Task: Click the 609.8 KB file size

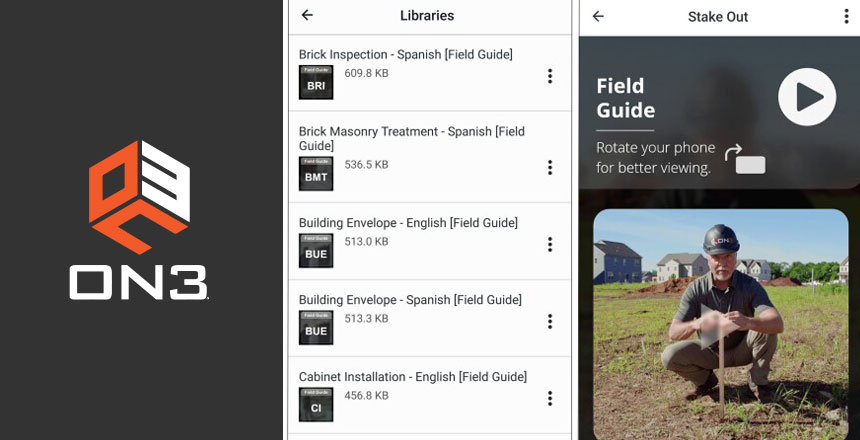Action: click(x=366, y=73)
